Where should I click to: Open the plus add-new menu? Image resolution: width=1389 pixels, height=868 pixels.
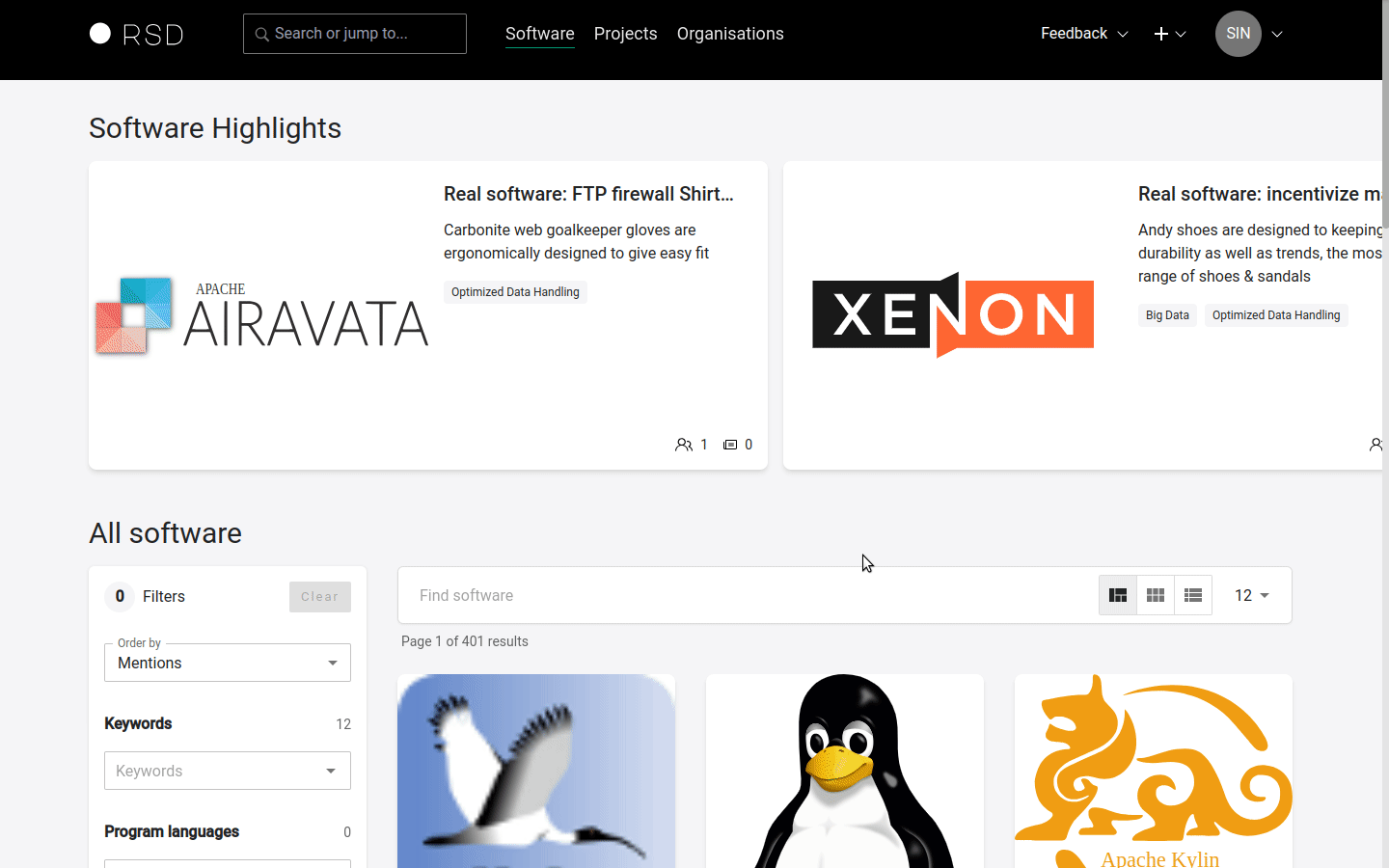(x=1169, y=34)
